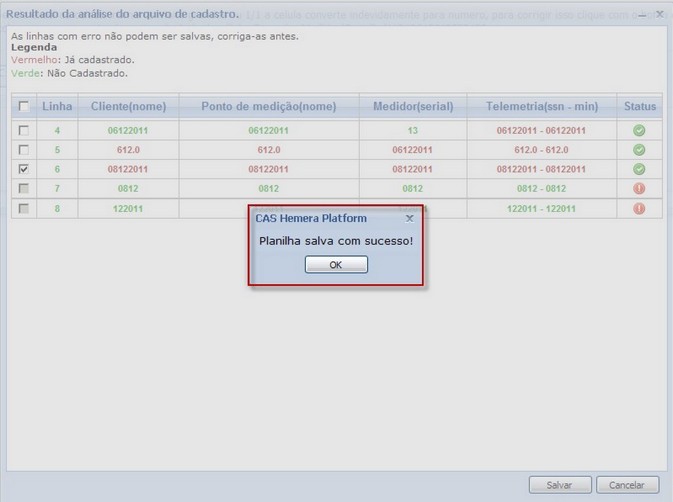Sort by Medidor(serial) column header
673x502 pixels.
pos(412,107)
